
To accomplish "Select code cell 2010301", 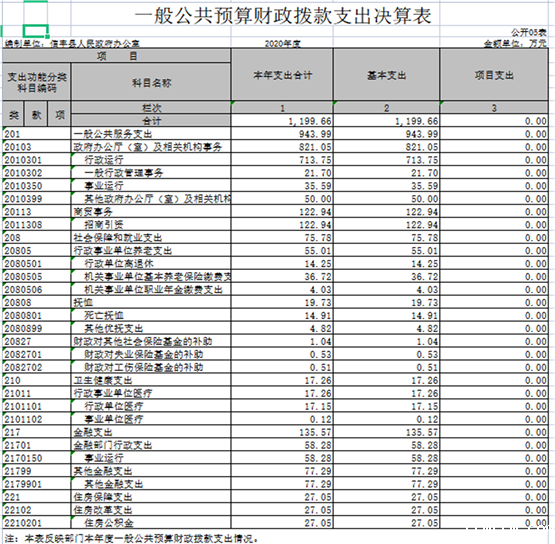I will pyautogui.click(x=37, y=160).
